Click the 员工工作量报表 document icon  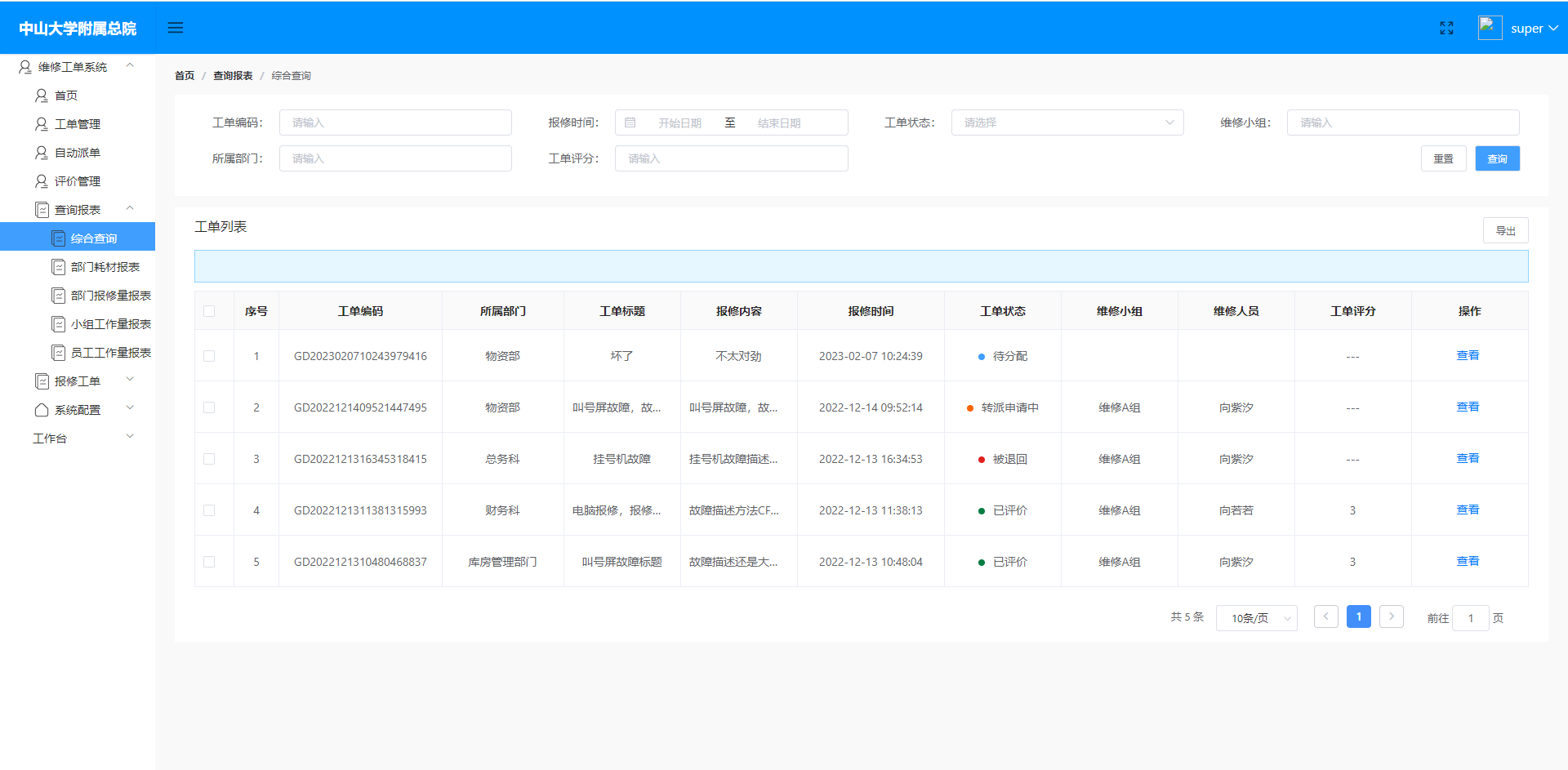tap(58, 353)
